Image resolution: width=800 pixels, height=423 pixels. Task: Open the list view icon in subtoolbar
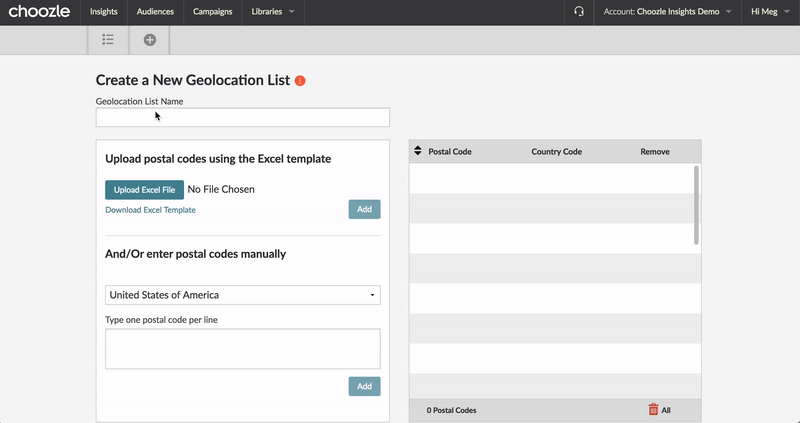[108, 40]
